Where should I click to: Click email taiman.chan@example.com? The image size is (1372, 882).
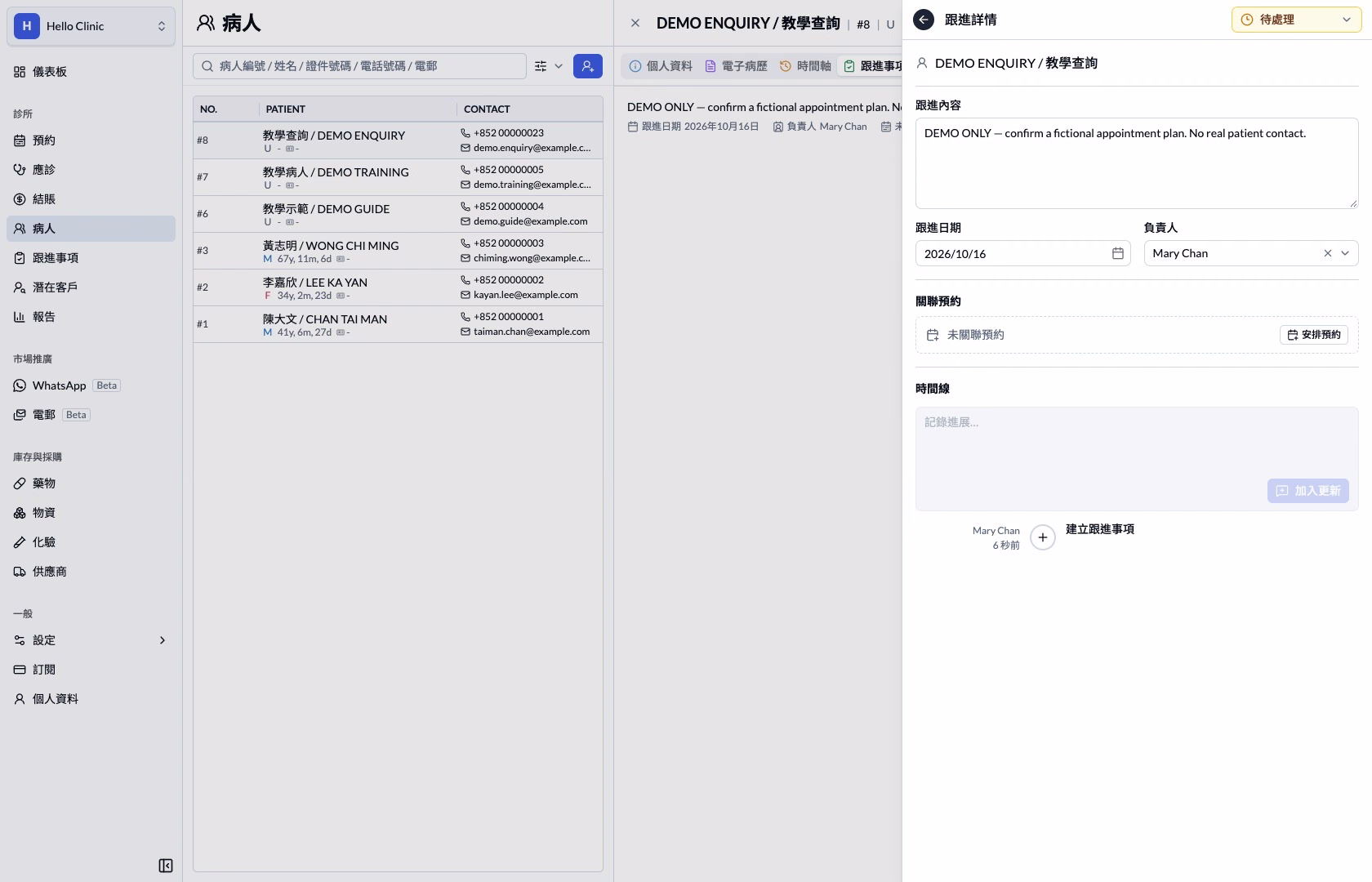[x=532, y=332]
